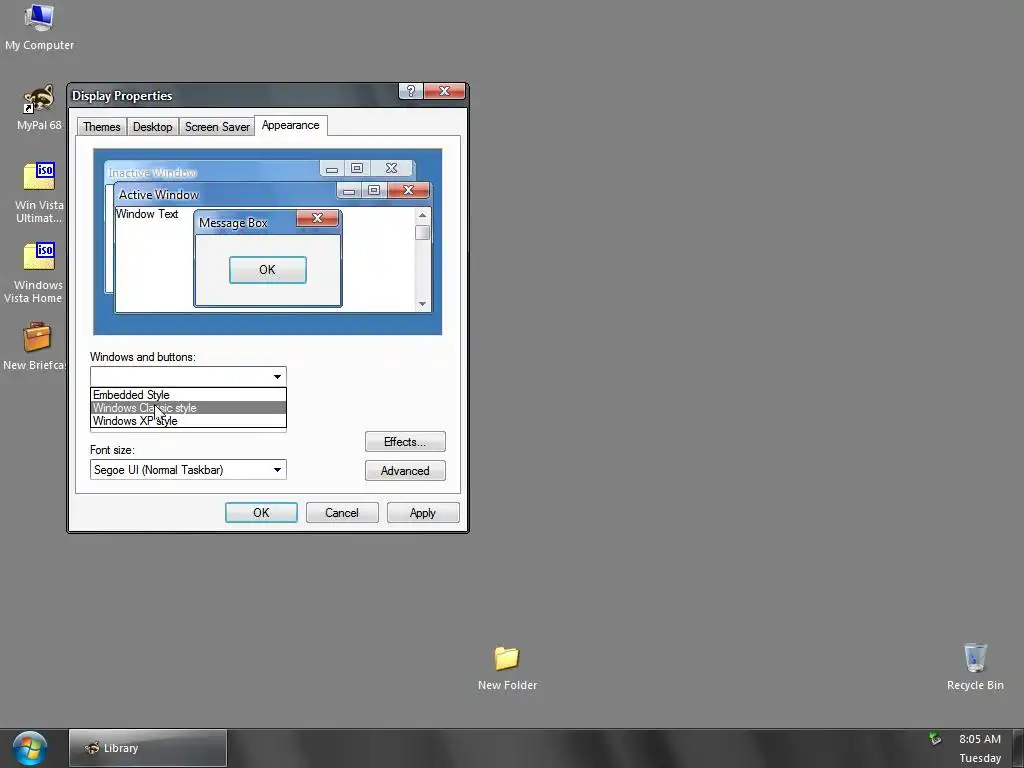Open the Start menu orb
This screenshot has width=1024, height=768.
point(30,748)
